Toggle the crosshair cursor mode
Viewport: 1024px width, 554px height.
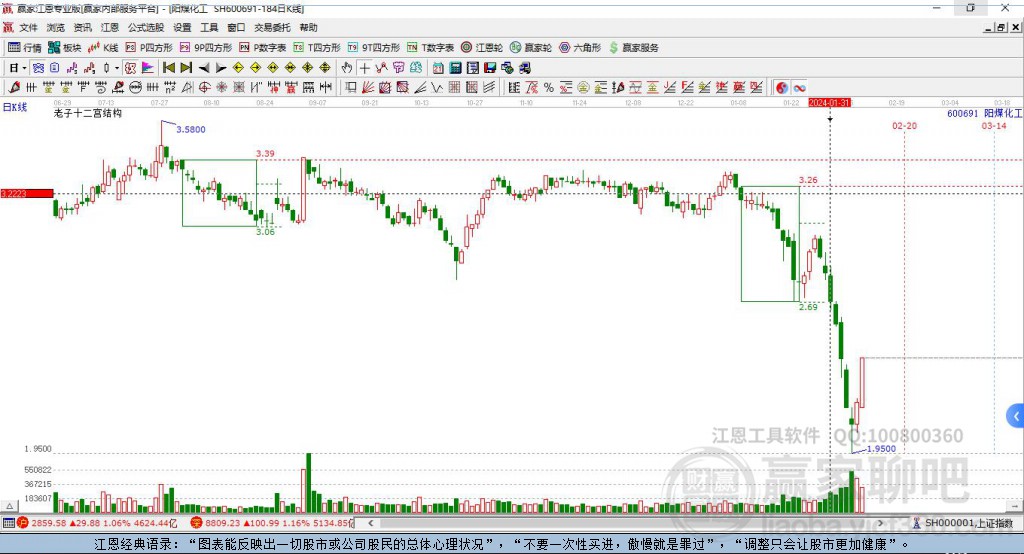pos(364,68)
